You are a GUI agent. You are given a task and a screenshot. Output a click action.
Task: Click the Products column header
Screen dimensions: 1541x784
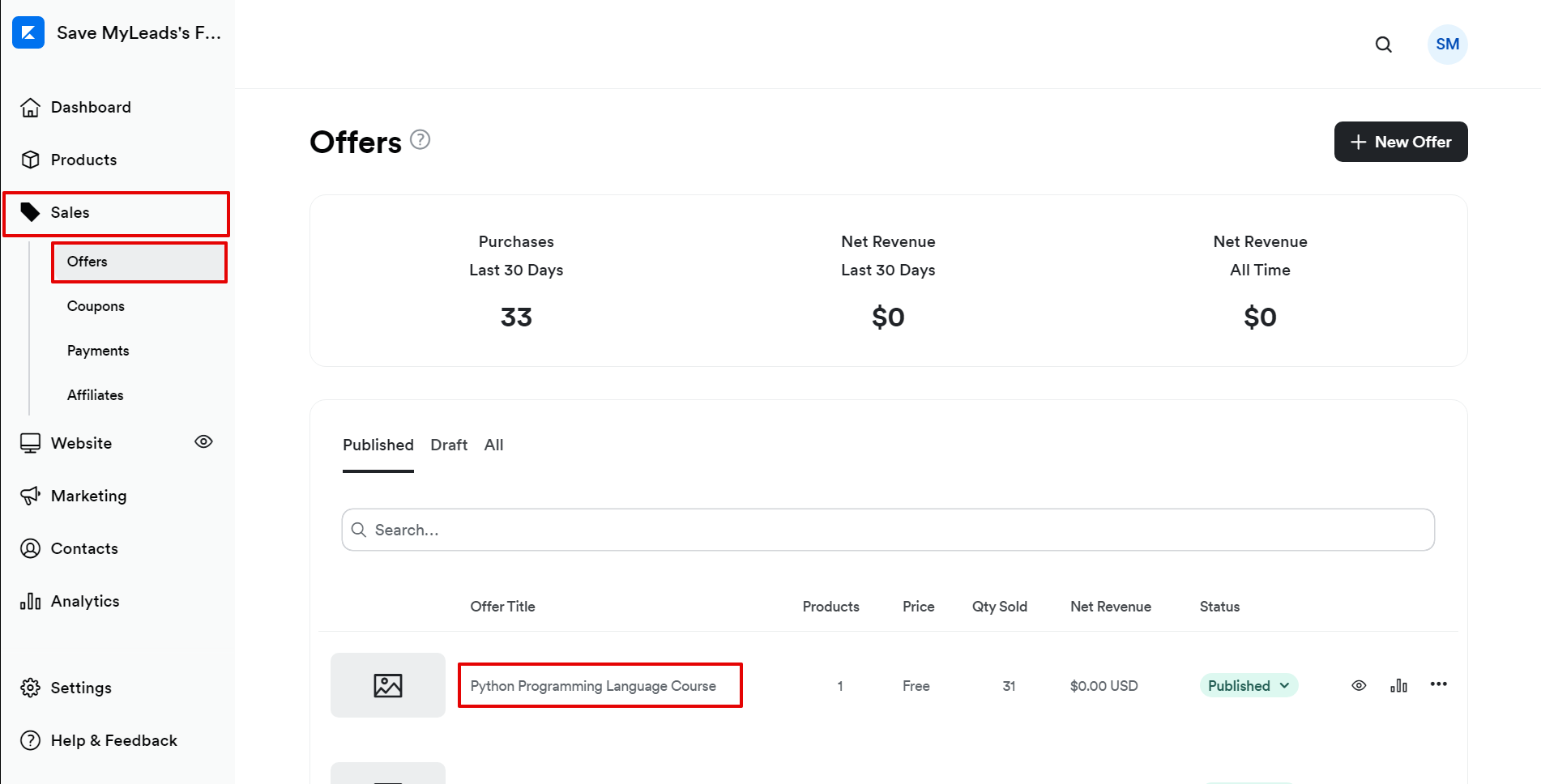click(x=830, y=607)
